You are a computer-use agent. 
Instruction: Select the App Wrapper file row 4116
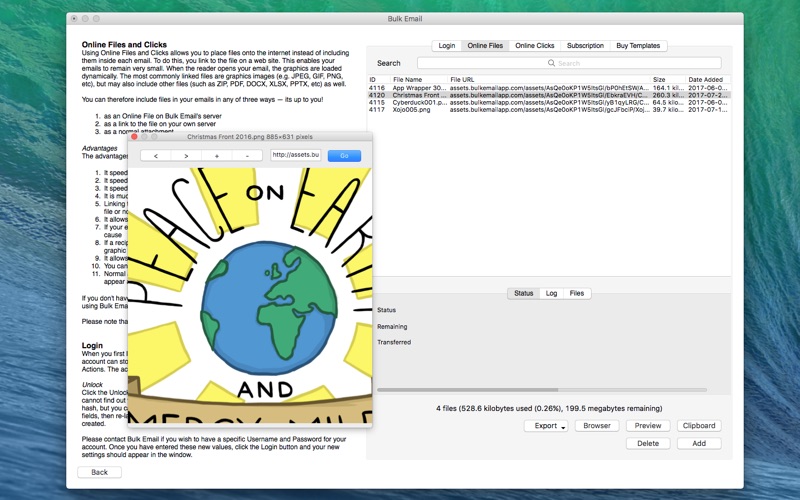click(x=549, y=88)
